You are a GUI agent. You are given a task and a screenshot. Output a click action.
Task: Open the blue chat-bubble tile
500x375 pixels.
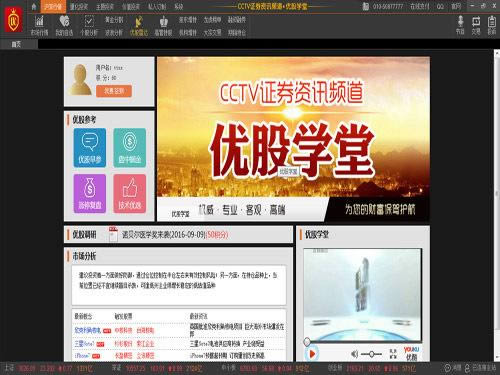pos(90,148)
